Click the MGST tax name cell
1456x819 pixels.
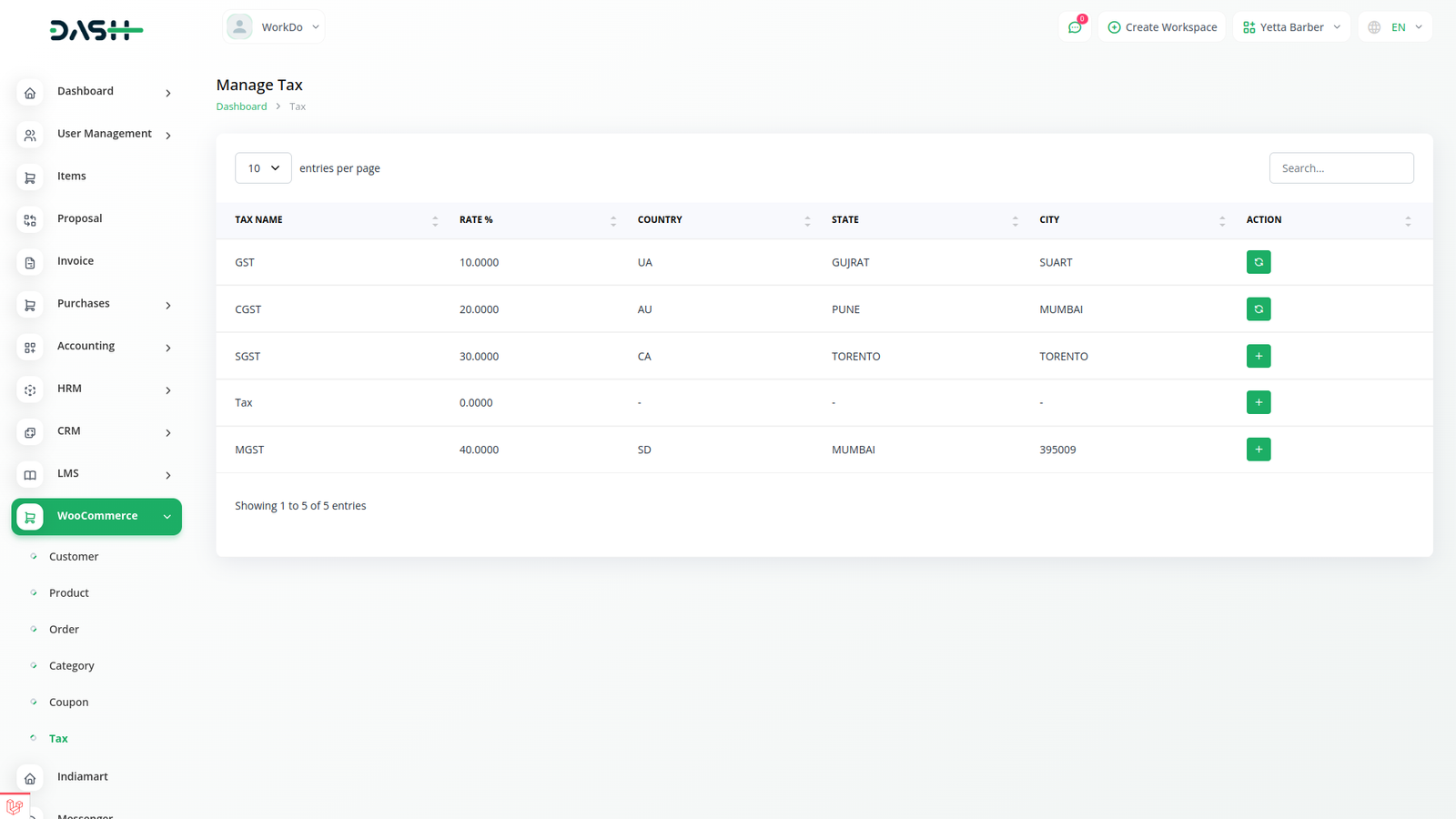(249, 450)
